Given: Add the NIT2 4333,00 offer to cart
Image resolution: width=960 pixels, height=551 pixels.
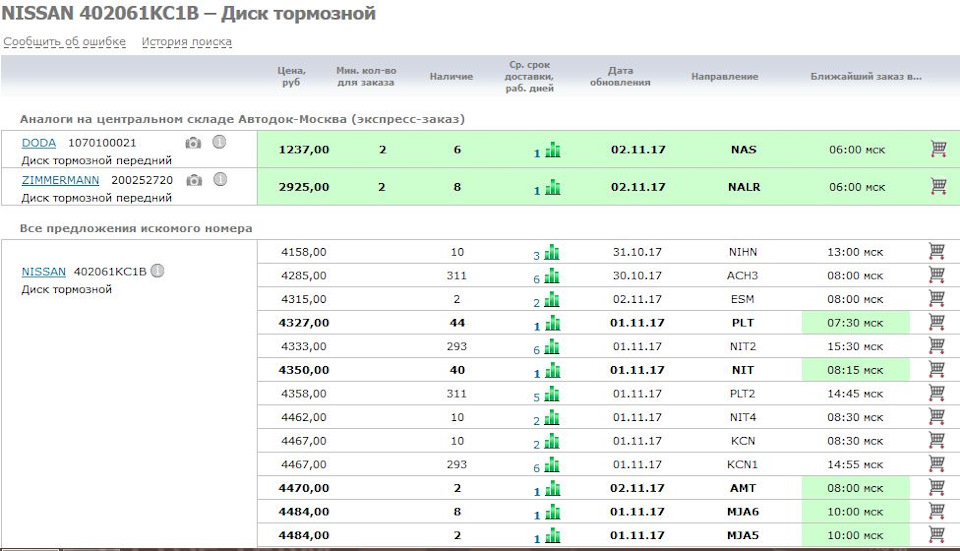Looking at the screenshot, I should point(936,345).
